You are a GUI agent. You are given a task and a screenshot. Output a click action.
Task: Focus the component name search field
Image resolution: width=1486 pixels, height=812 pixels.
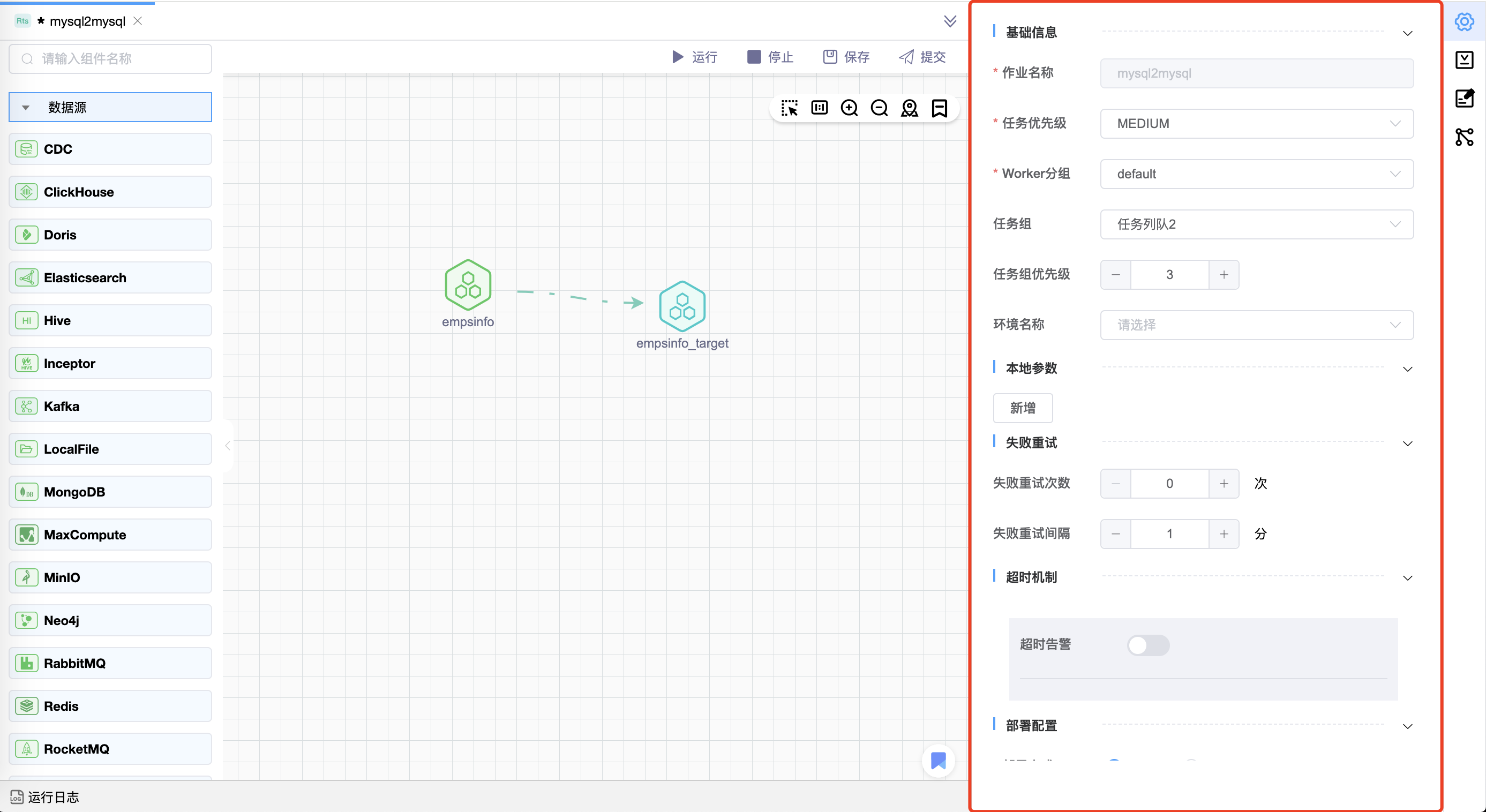coord(111,59)
